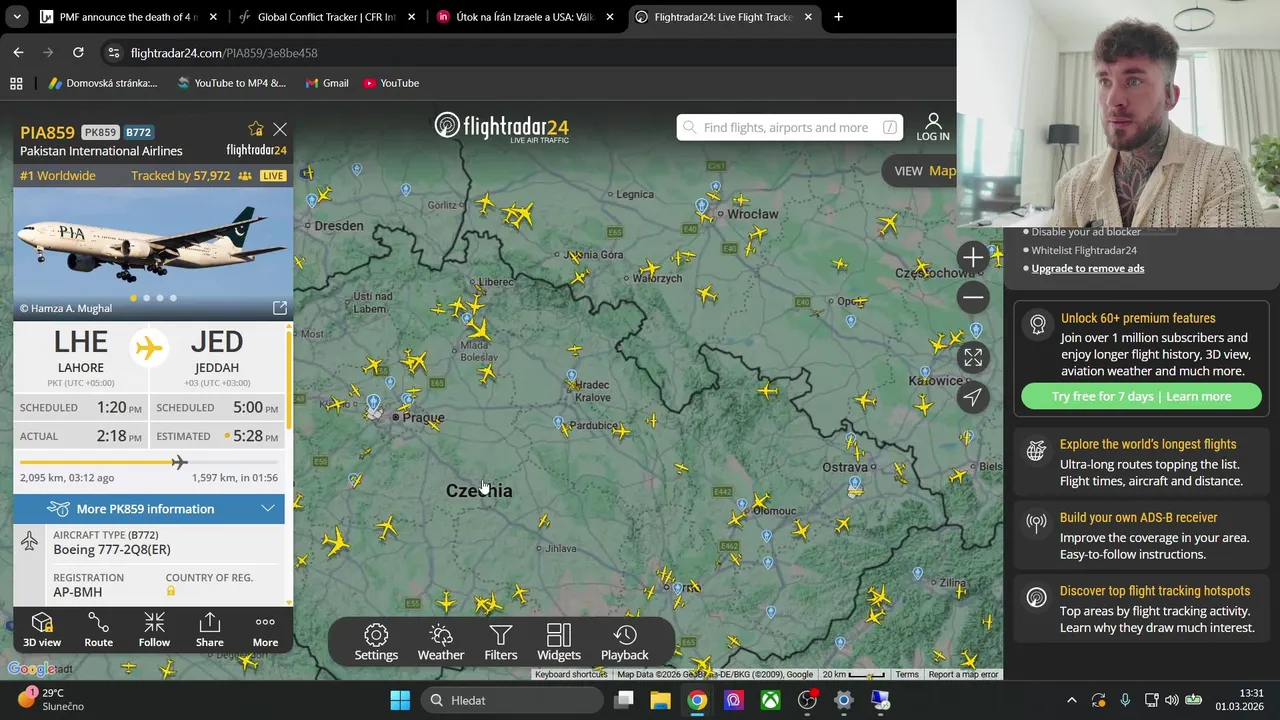Go back to previous page
The image size is (1280, 720).
tap(18, 52)
